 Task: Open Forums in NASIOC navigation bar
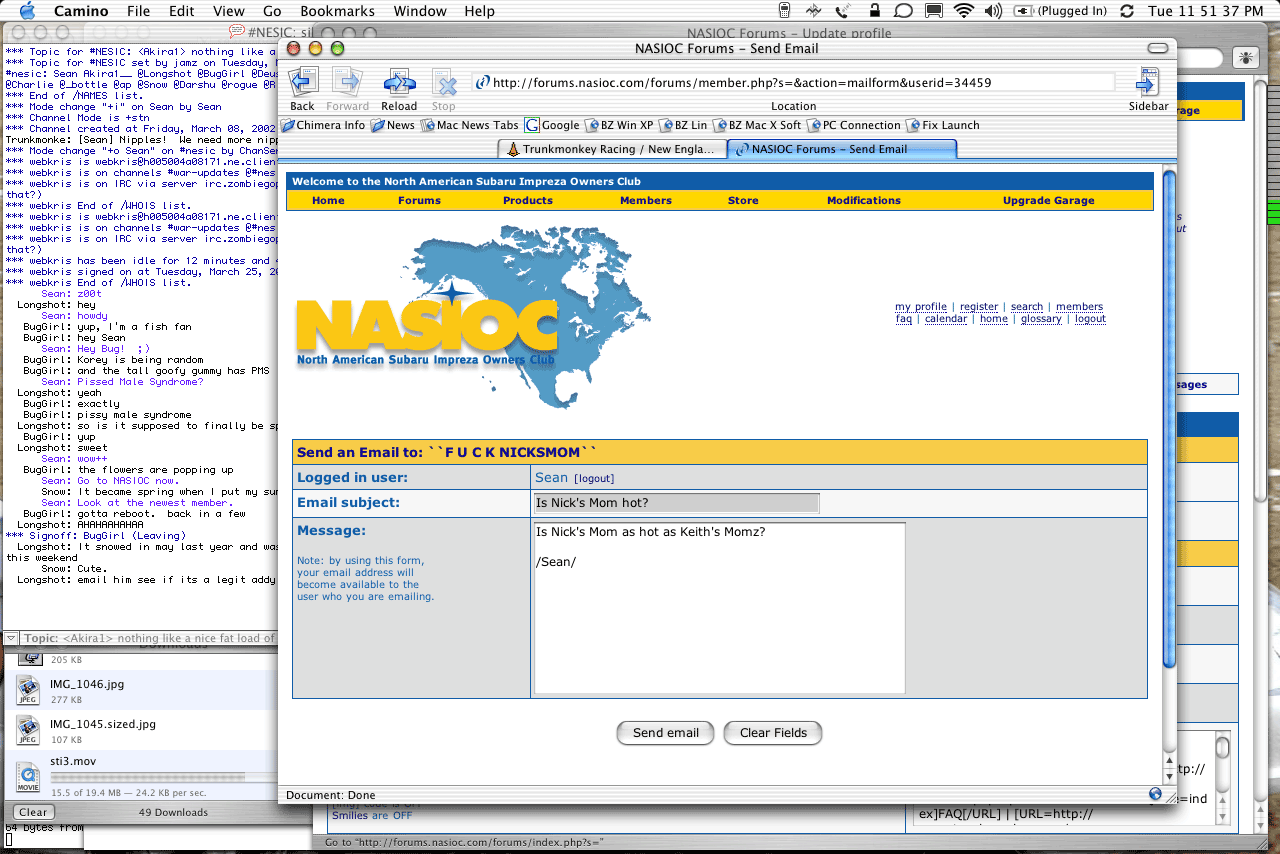419,200
